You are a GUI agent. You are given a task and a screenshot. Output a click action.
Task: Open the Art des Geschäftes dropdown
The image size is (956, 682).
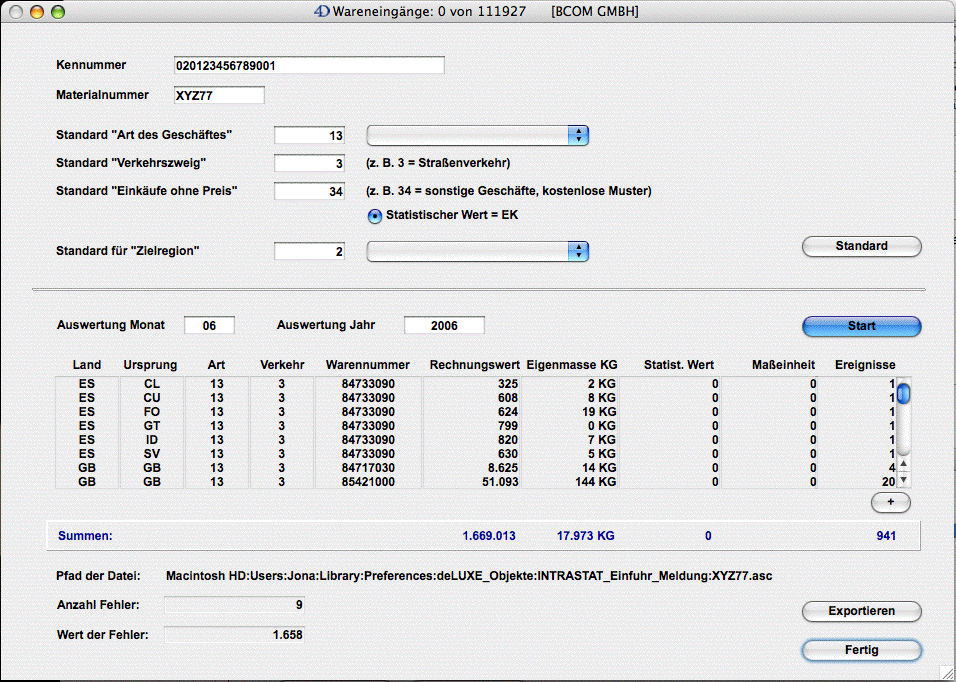pyautogui.click(x=477, y=135)
